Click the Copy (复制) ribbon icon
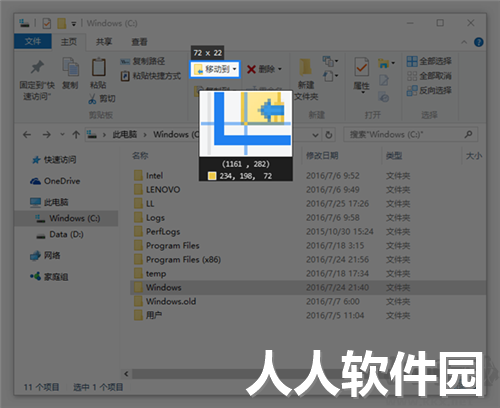 tap(70, 66)
